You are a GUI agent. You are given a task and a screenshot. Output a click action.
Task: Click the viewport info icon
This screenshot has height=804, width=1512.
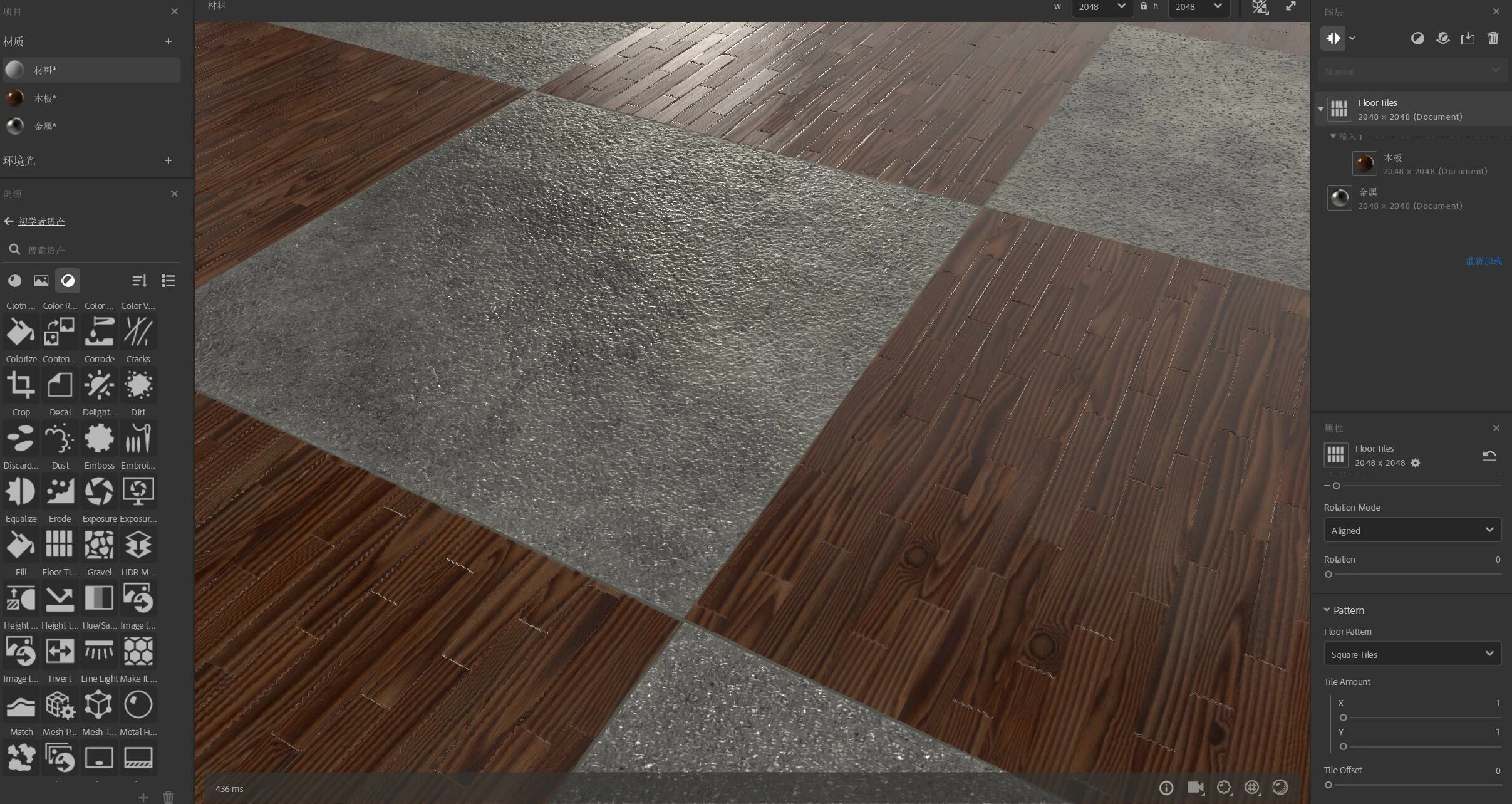[x=1166, y=788]
